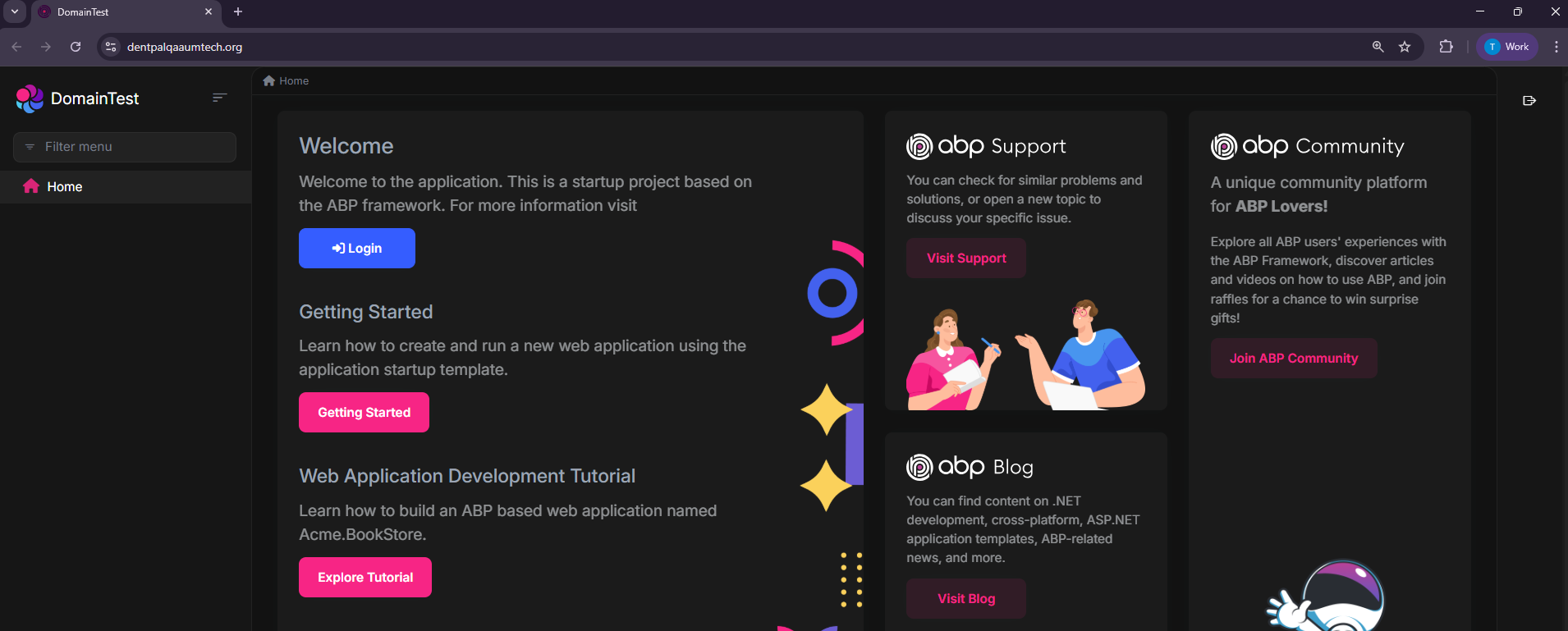
Task: Click Join ABP Community button
Action: (x=1294, y=359)
